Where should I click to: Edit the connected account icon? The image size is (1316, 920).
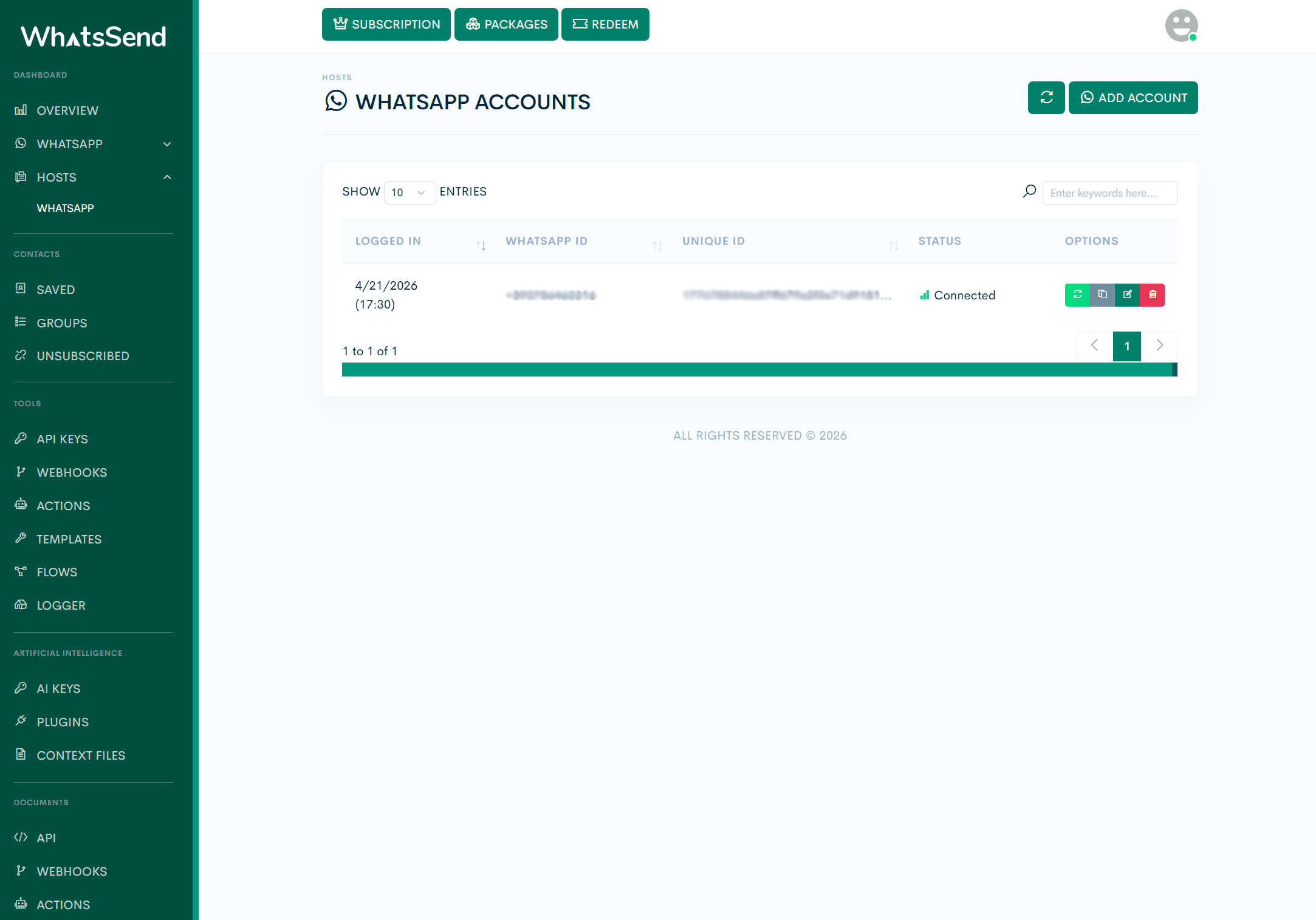tap(1127, 295)
